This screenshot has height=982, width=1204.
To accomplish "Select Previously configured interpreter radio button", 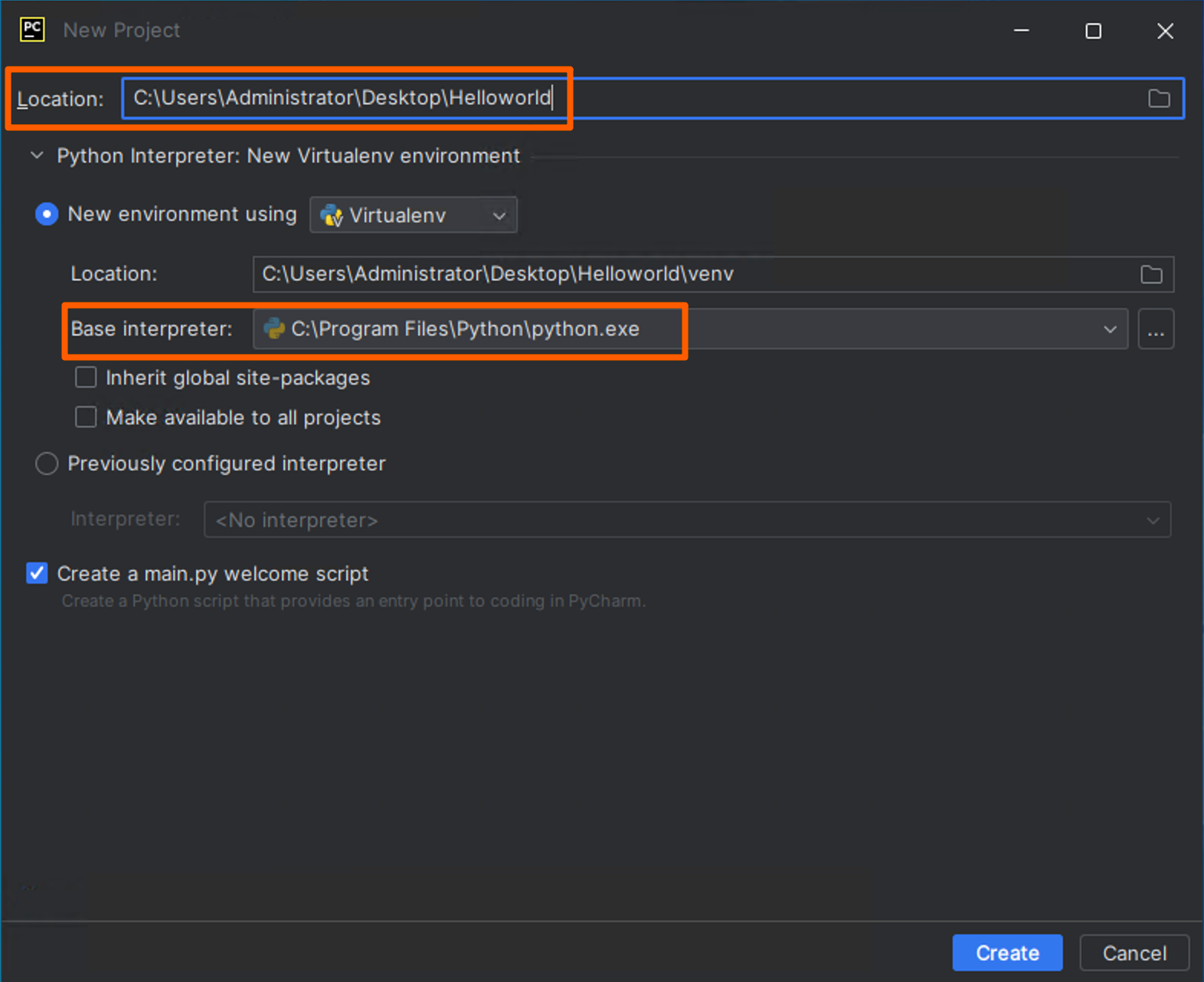I will [x=47, y=463].
